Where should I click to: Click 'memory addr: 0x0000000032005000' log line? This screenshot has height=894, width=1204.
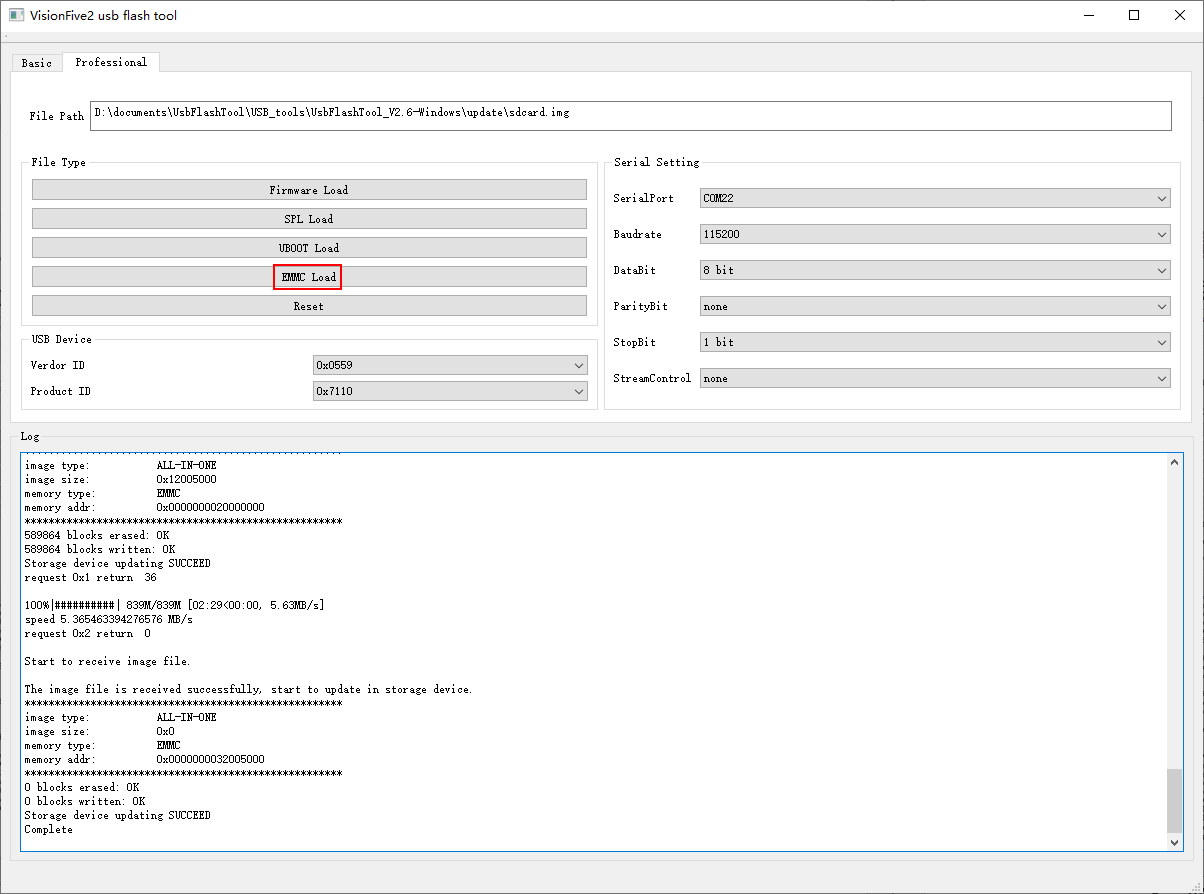tap(144, 759)
